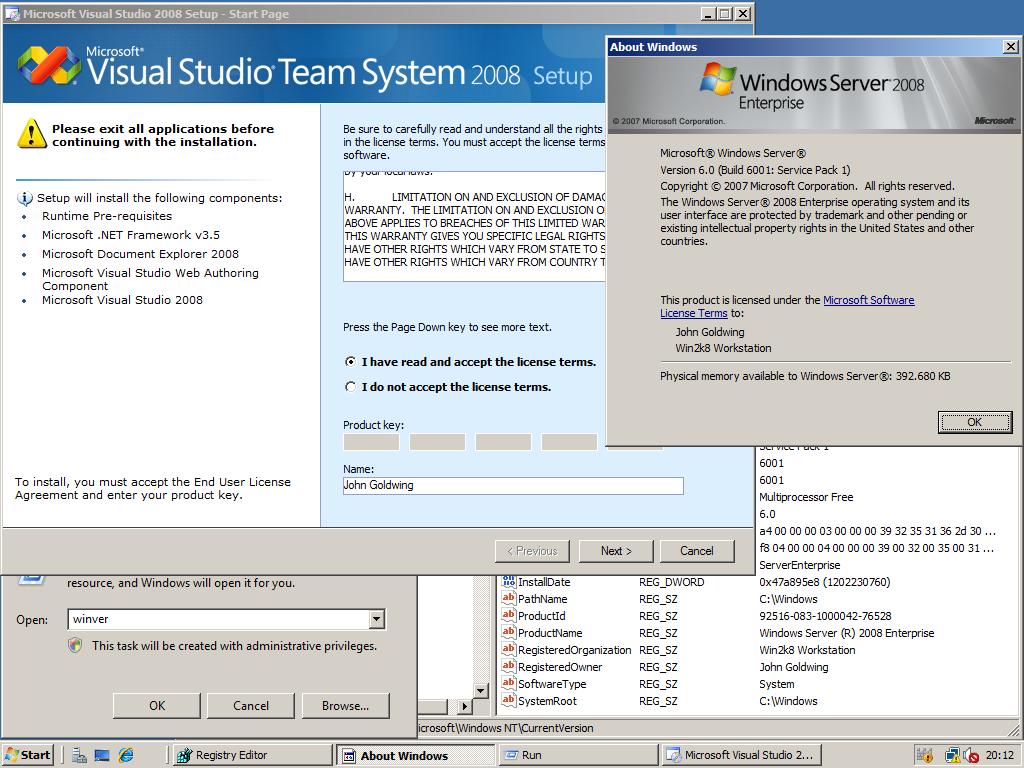This screenshot has height=768, width=1024.
Task: Select ProductId registry value icon
Action: (508, 615)
